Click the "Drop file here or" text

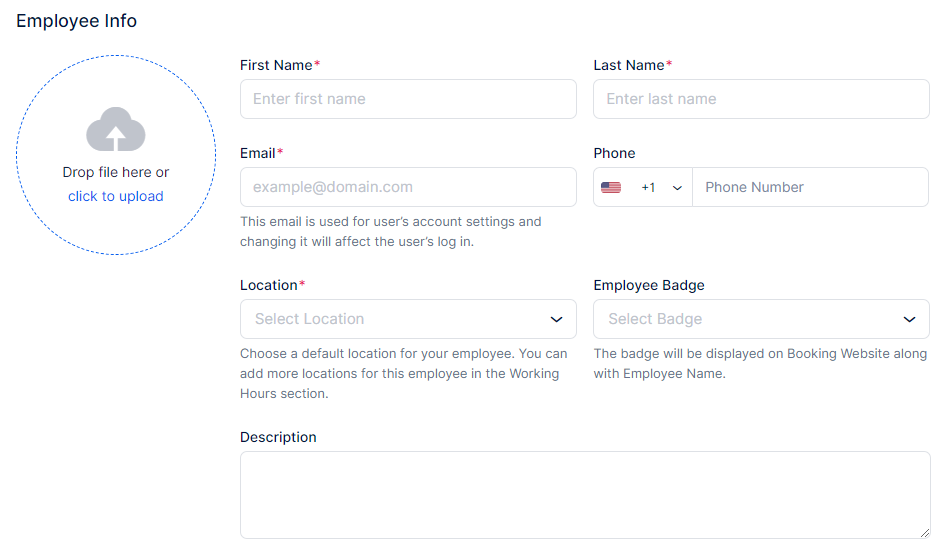point(116,172)
